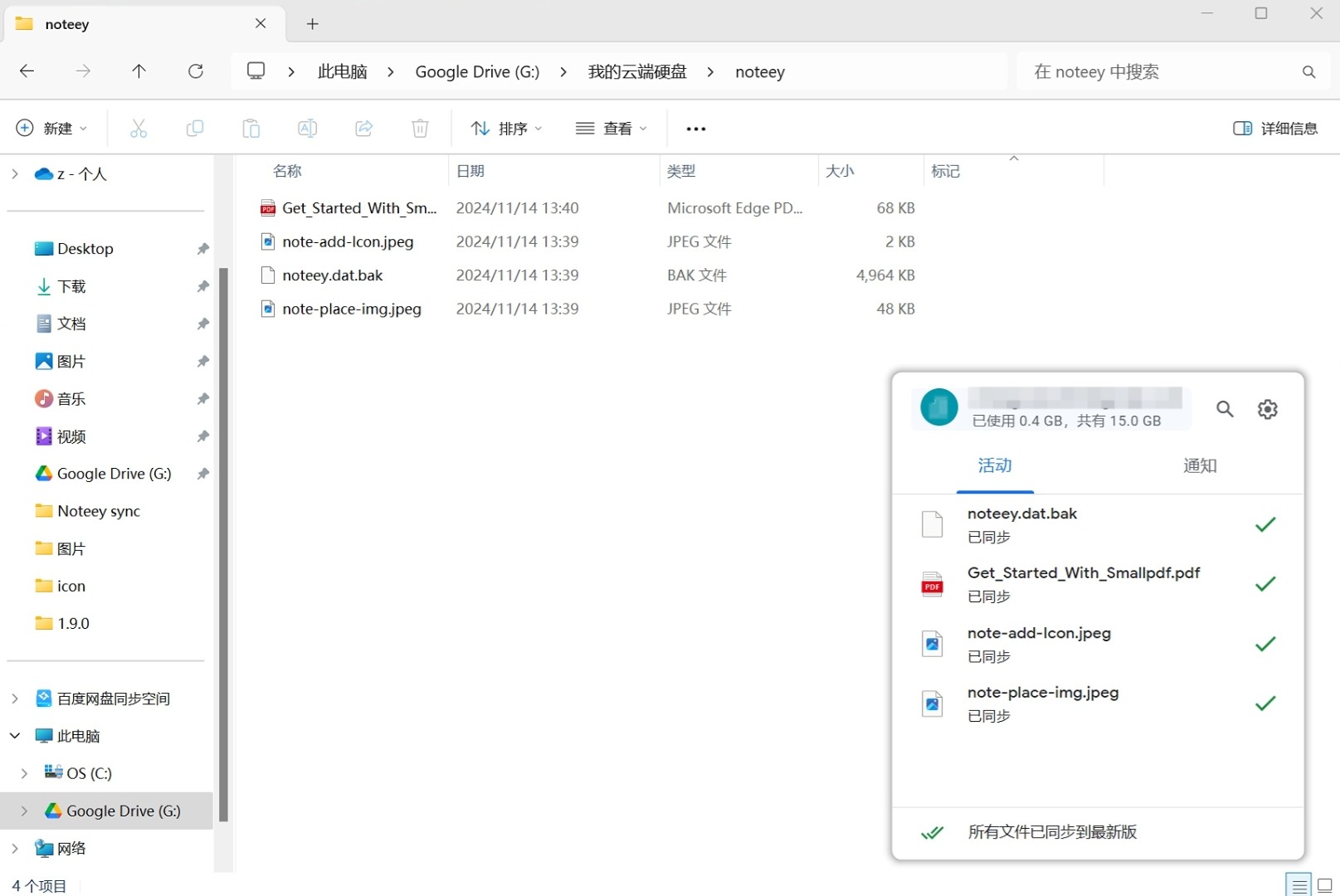This screenshot has width=1340, height=896.
Task: Click chevron after Google Drive (G:) breadcrumb
Action: 563,72
